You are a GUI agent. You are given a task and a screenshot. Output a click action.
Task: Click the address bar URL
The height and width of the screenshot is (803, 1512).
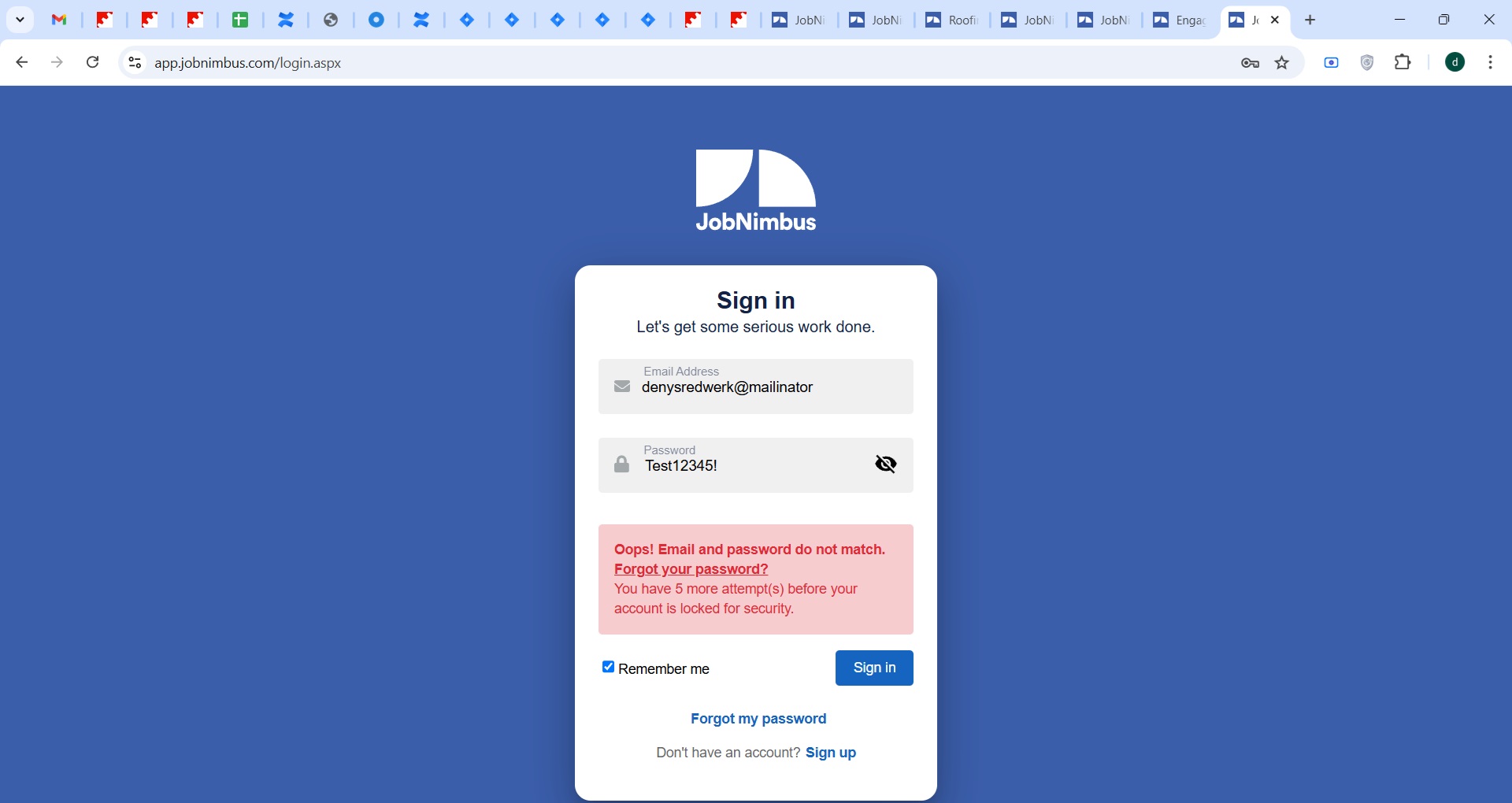tap(247, 63)
